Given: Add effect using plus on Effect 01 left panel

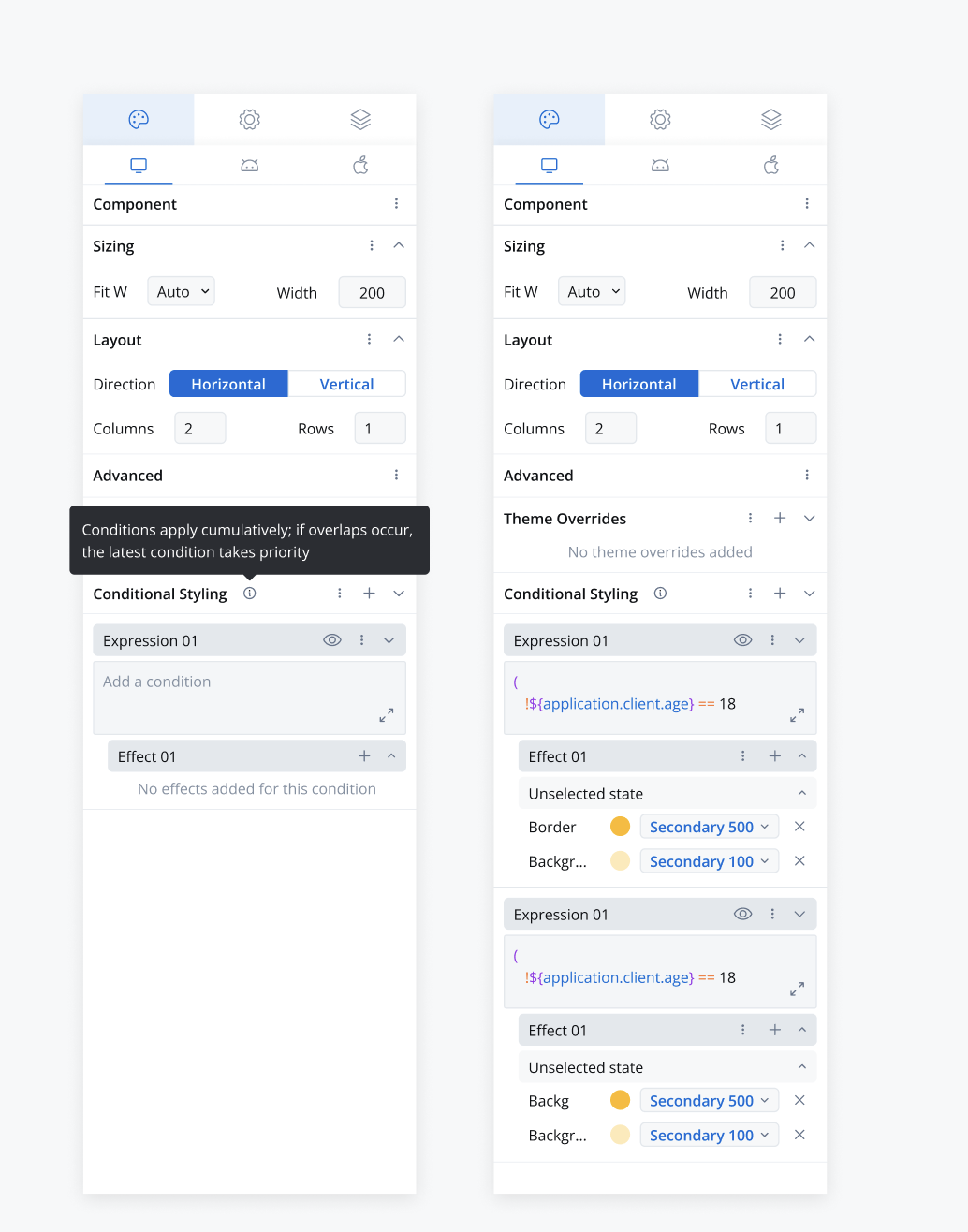Looking at the screenshot, I should pyautogui.click(x=364, y=756).
